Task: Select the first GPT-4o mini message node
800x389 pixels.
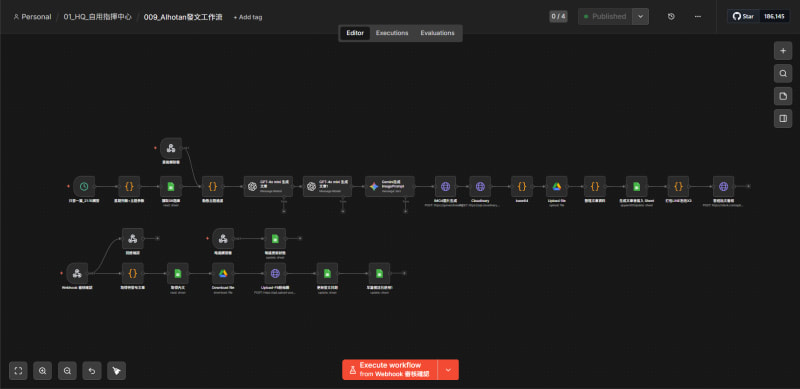Action: (x=268, y=187)
